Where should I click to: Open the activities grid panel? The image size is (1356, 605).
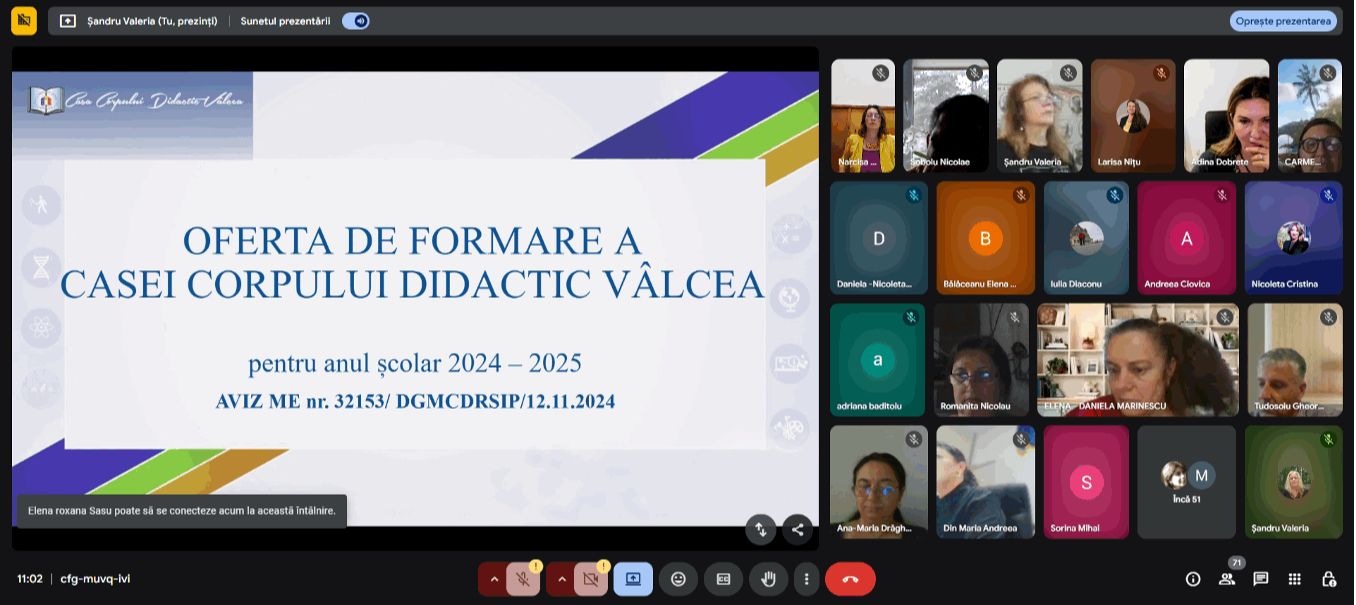[x=1294, y=579]
